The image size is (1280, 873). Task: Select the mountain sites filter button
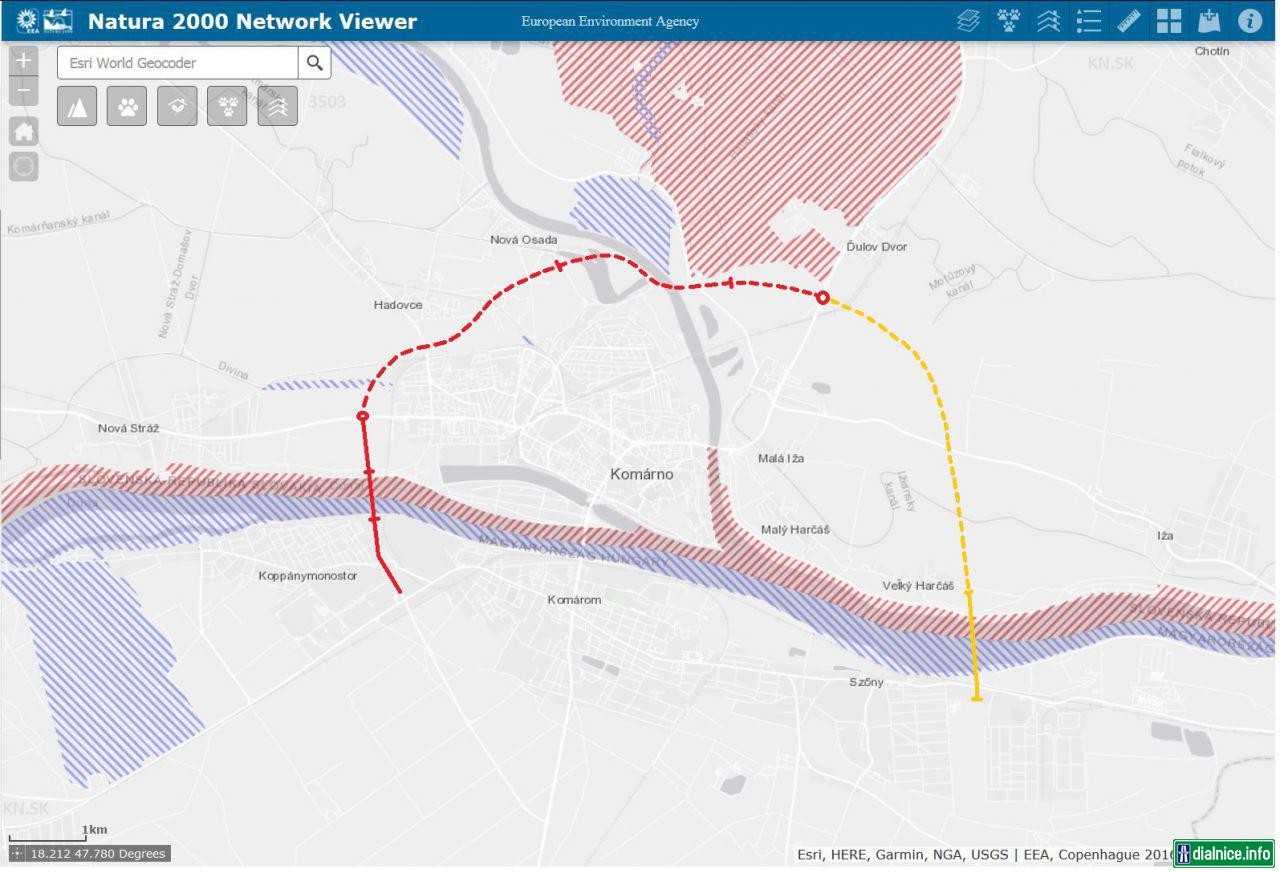[77, 105]
